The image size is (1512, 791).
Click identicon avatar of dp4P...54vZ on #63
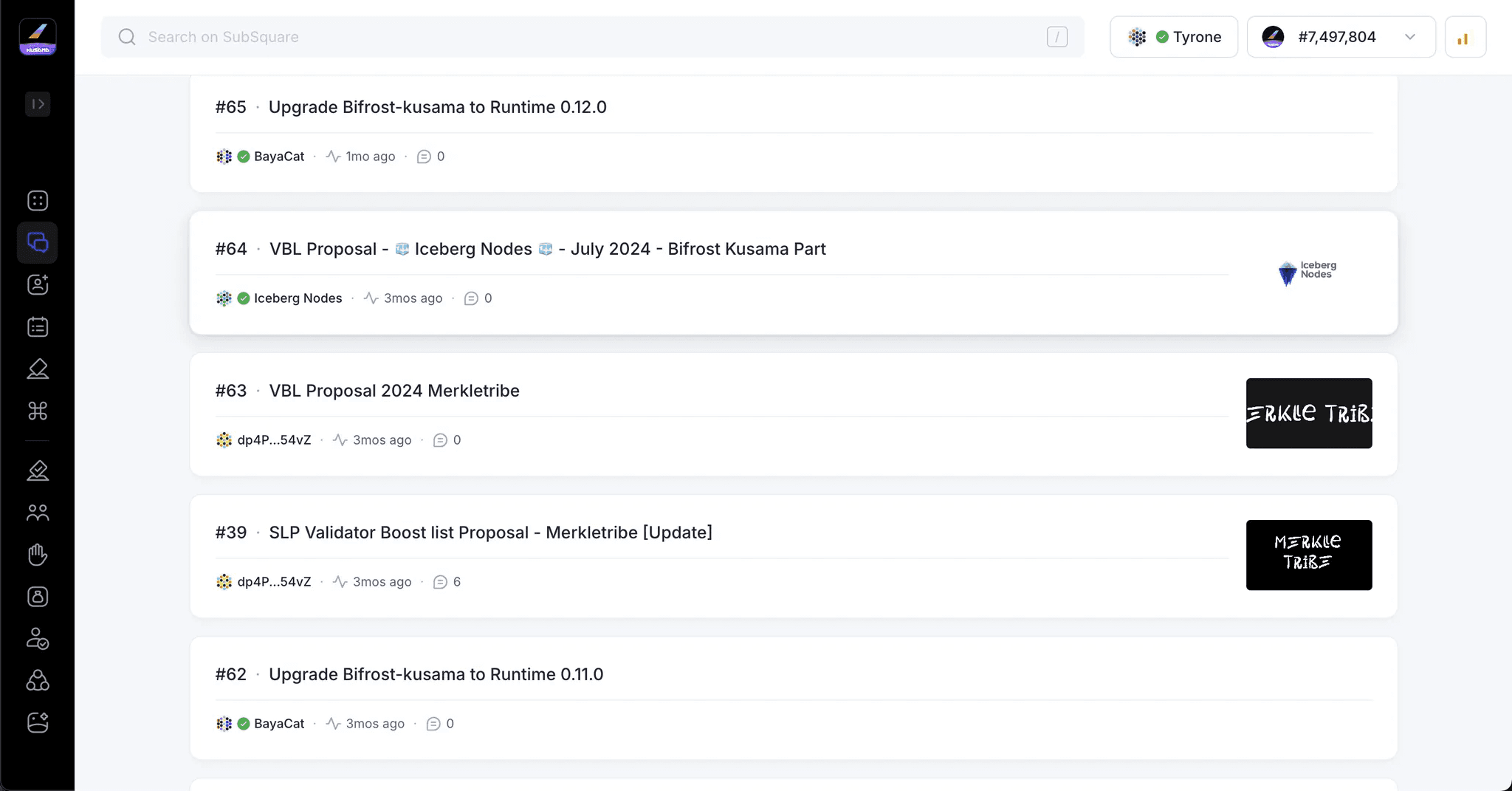point(224,440)
